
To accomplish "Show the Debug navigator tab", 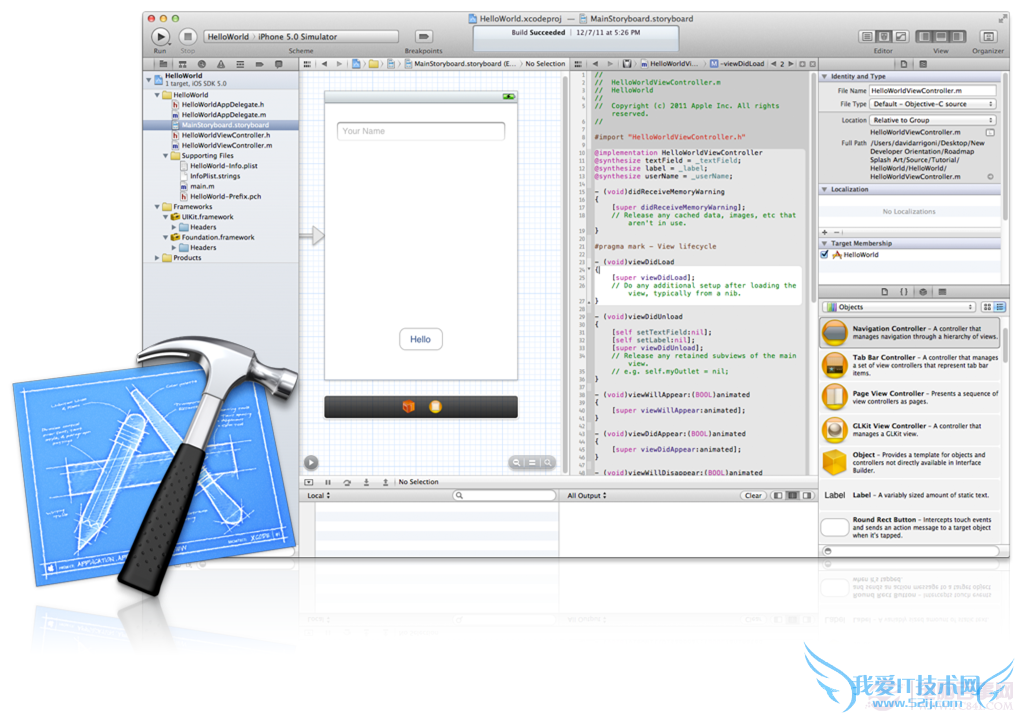I will 240,64.
